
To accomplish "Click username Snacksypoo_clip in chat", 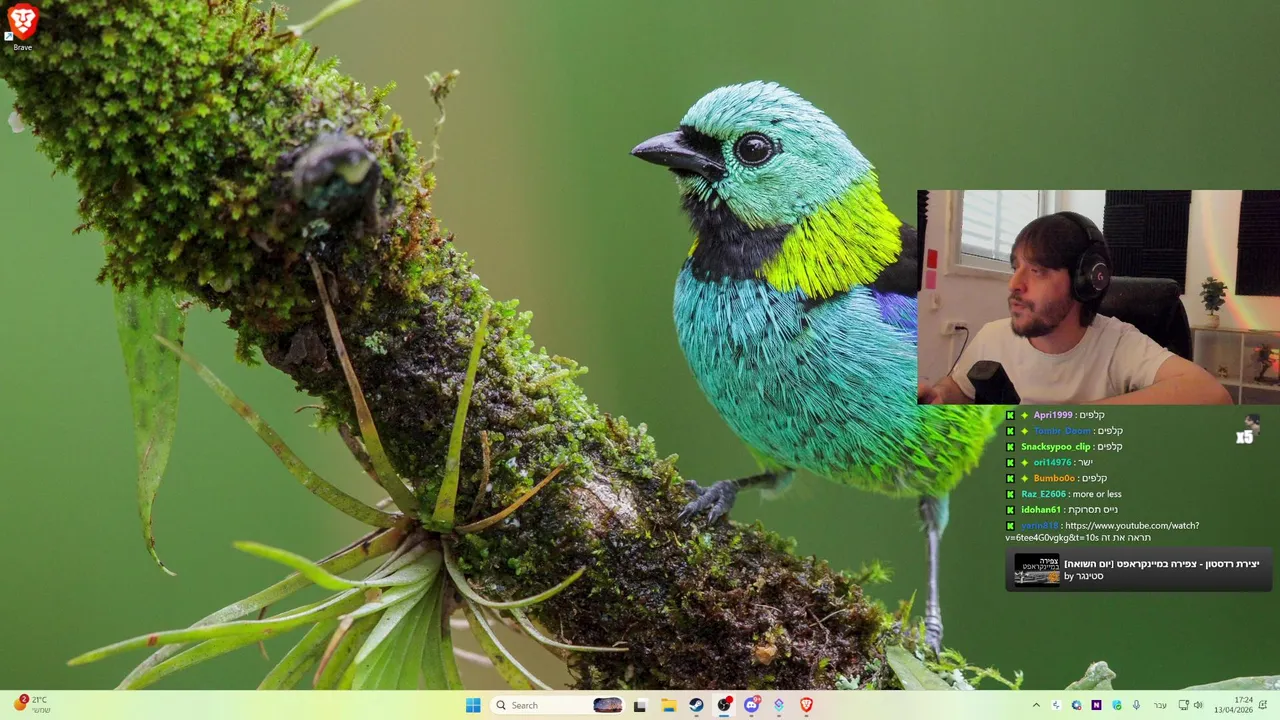I will click(1055, 447).
